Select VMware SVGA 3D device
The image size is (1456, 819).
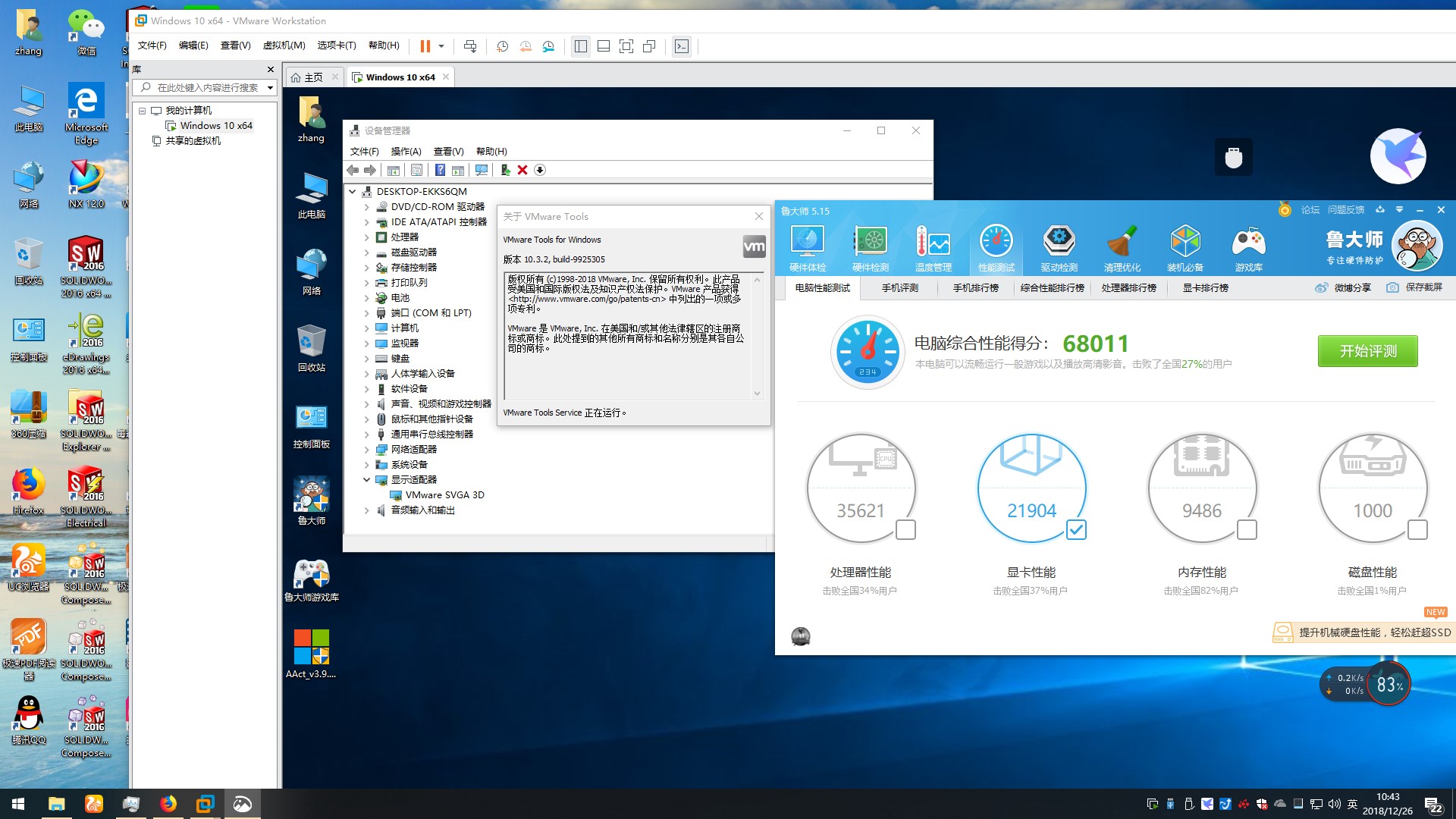[x=444, y=495]
